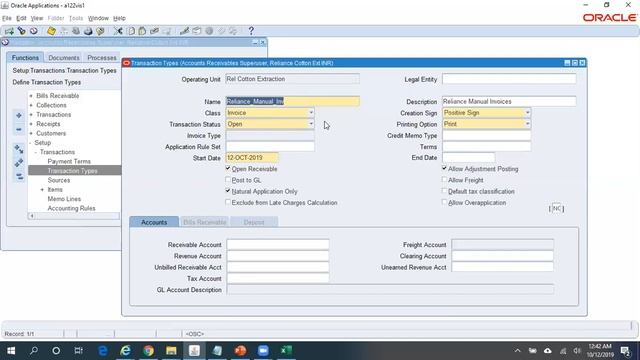
Task: Click the Paste toolbar icon
Action: [142, 31]
